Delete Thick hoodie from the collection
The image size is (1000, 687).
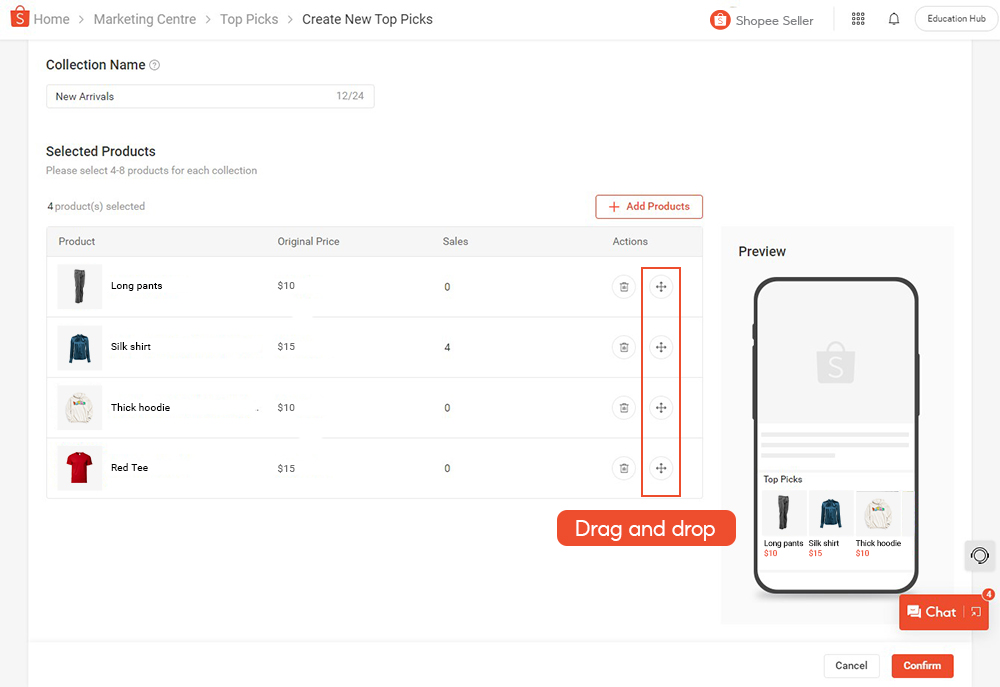click(x=624, y=408)
